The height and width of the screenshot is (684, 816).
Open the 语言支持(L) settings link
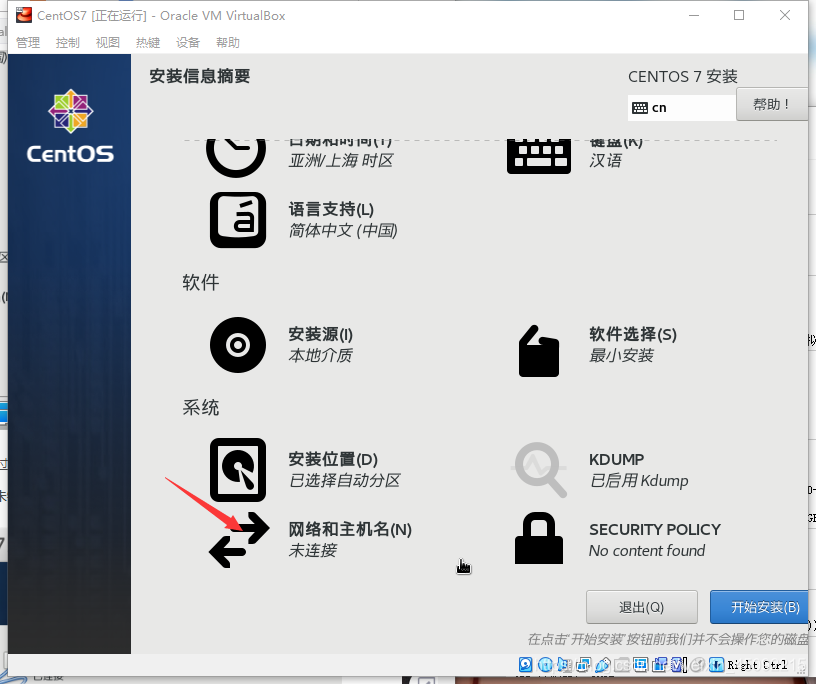332,209
